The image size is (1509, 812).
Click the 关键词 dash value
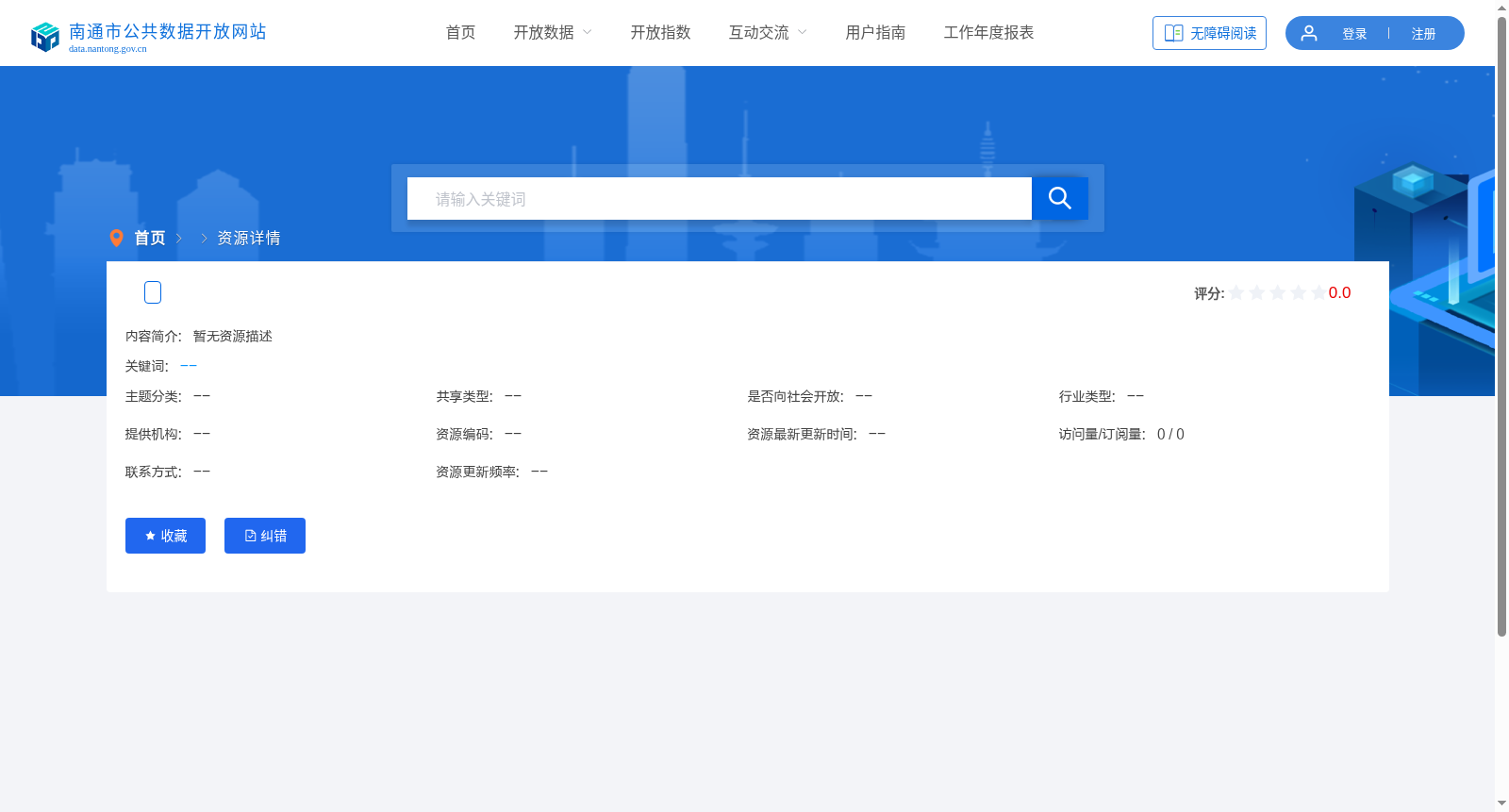pos(189,366)
